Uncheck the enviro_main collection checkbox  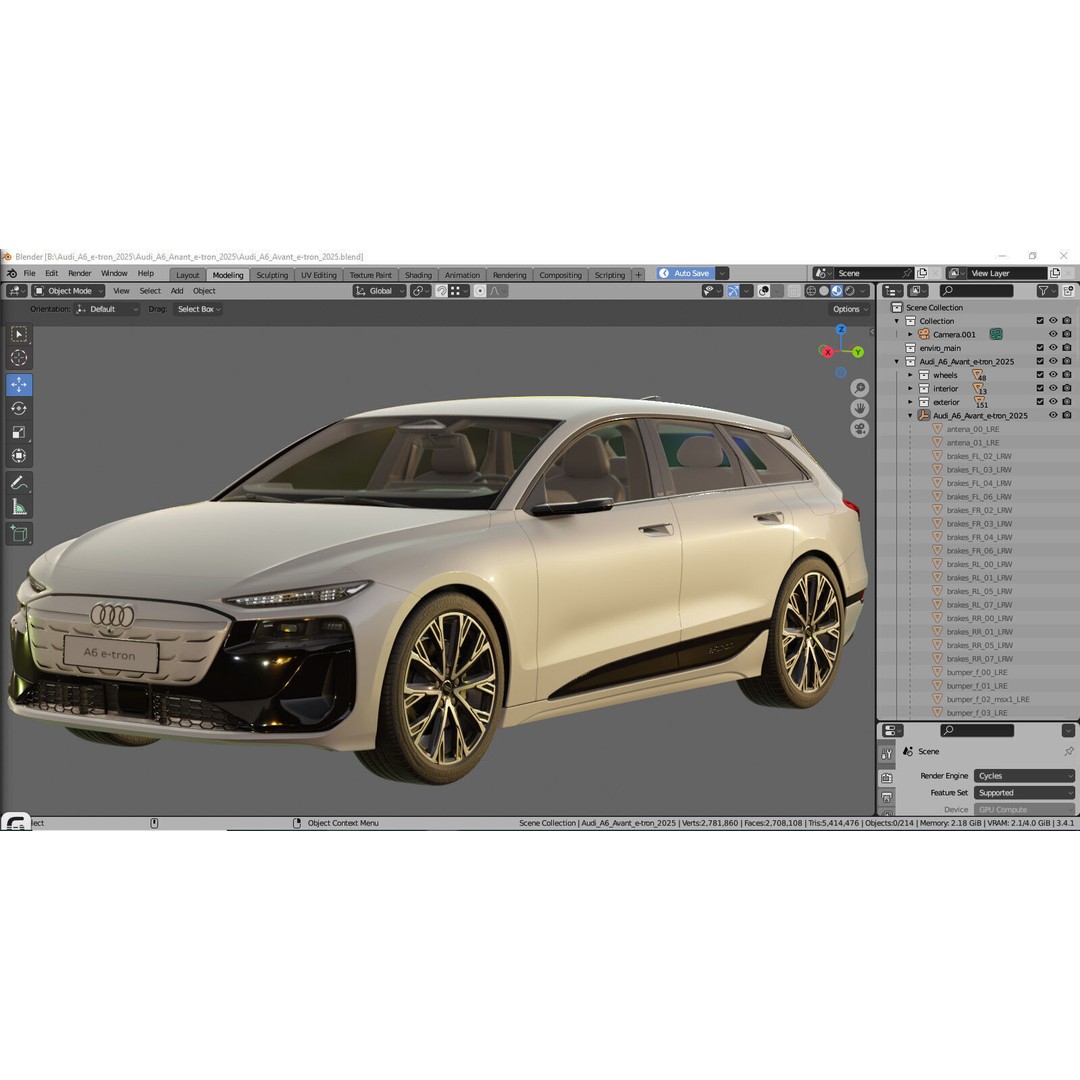[x=1040, y=348]
